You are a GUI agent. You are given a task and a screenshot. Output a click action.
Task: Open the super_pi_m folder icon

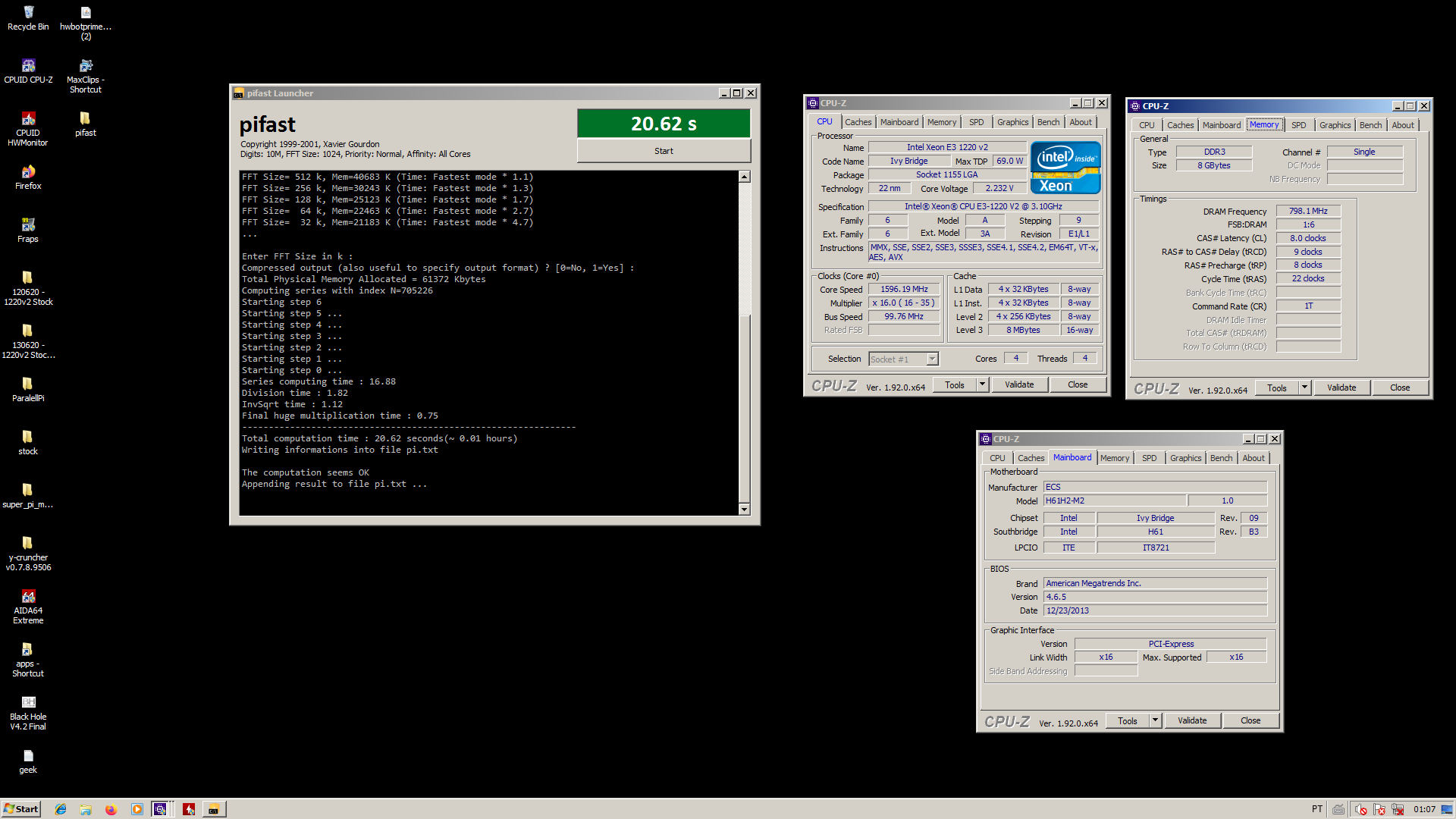[x=28, y=496]
